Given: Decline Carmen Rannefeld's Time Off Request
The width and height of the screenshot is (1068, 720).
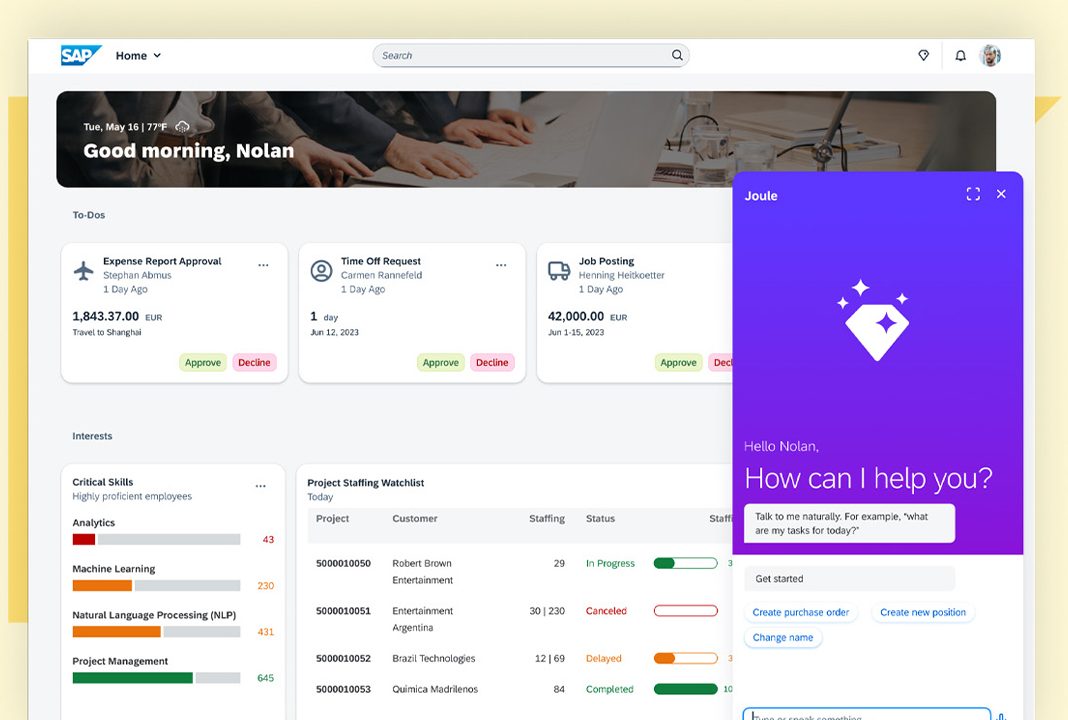Looking at the screenshot, I should click(x=492, y=362).
